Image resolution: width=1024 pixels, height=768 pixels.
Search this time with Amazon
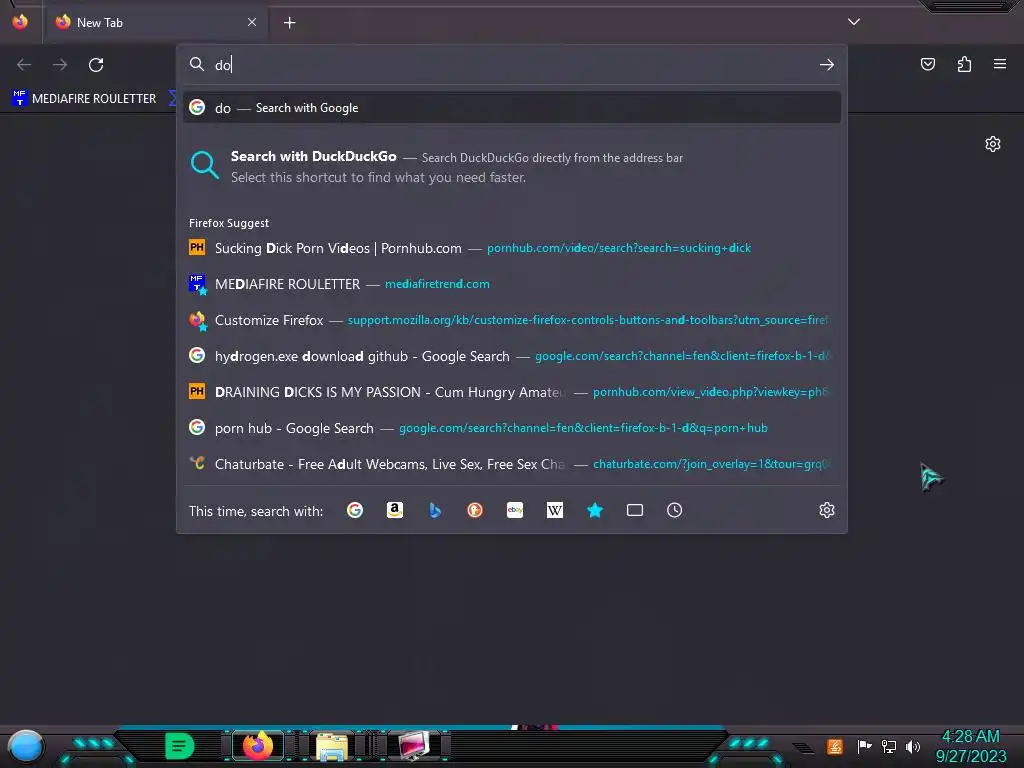394,510
